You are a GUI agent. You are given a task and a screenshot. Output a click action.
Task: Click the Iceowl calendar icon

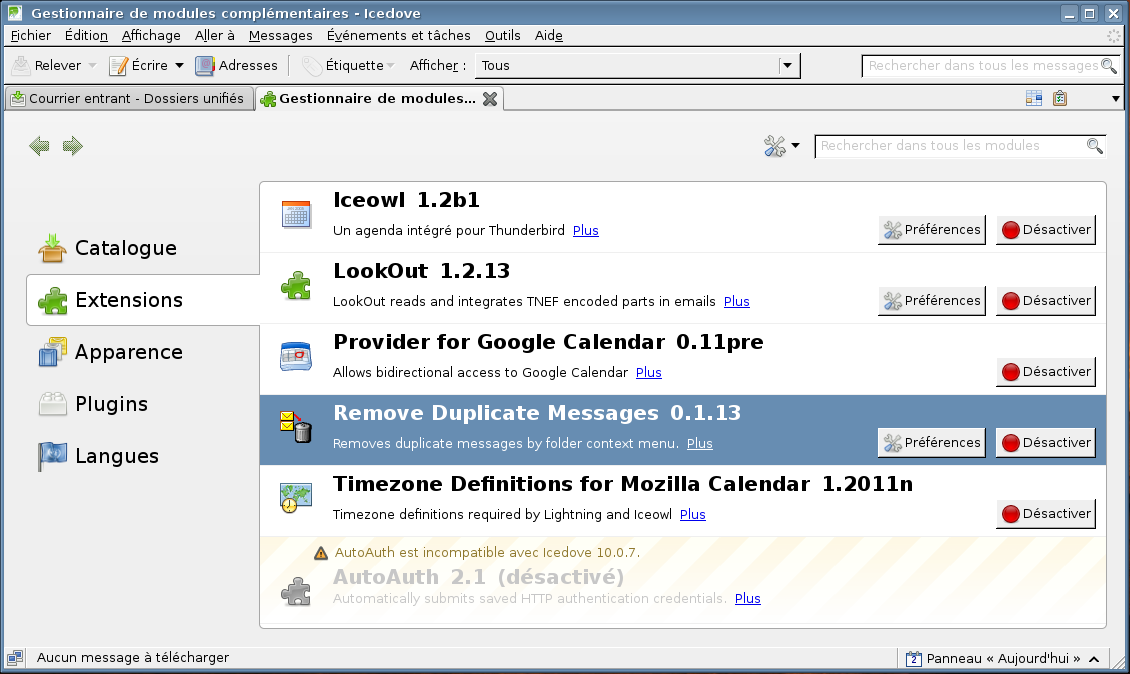click(x=296, y=214)
